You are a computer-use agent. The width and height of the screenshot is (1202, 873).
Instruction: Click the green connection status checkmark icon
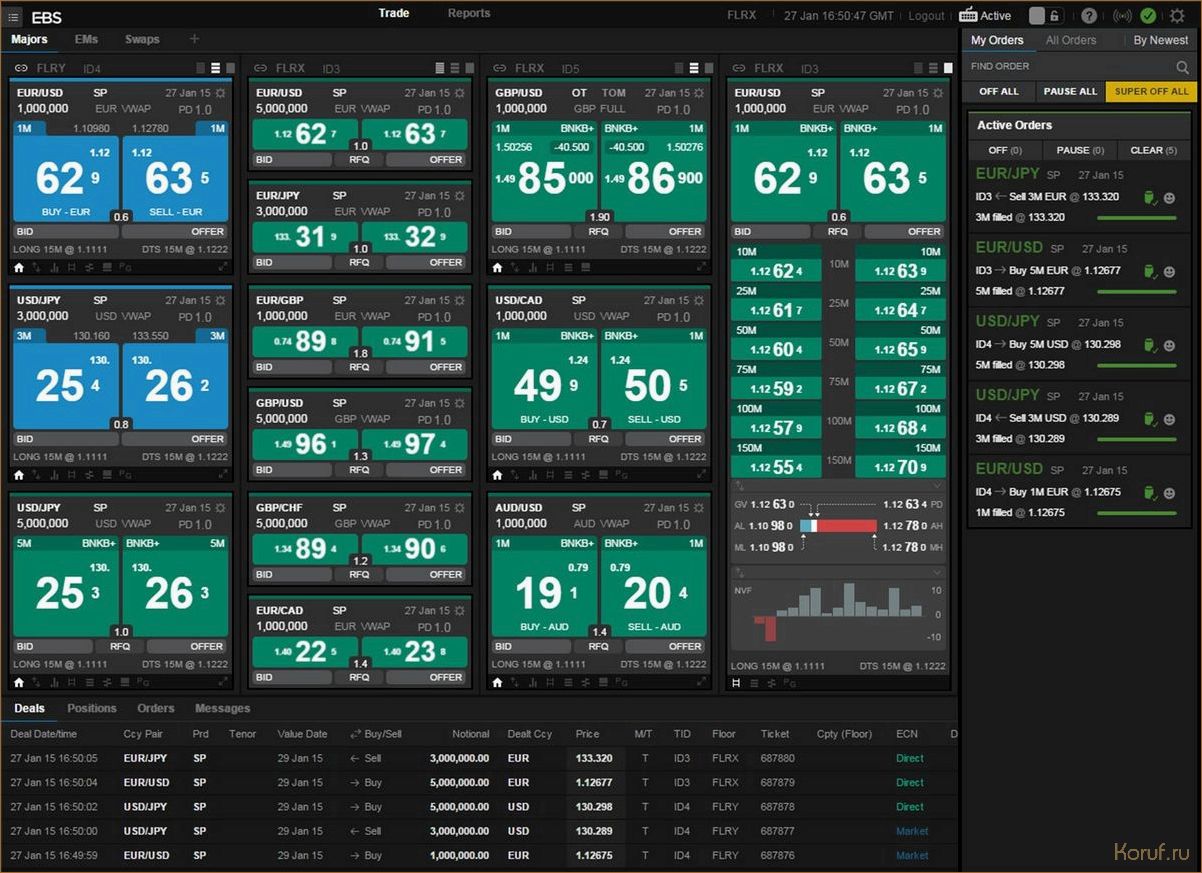[1148, 16]
